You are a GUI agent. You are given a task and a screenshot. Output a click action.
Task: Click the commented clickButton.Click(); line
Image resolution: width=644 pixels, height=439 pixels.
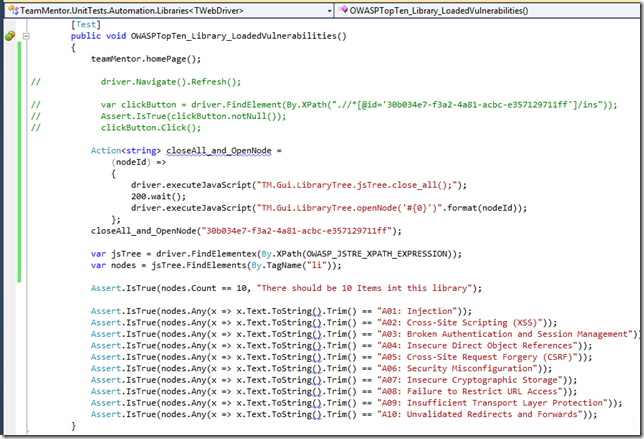151,128
